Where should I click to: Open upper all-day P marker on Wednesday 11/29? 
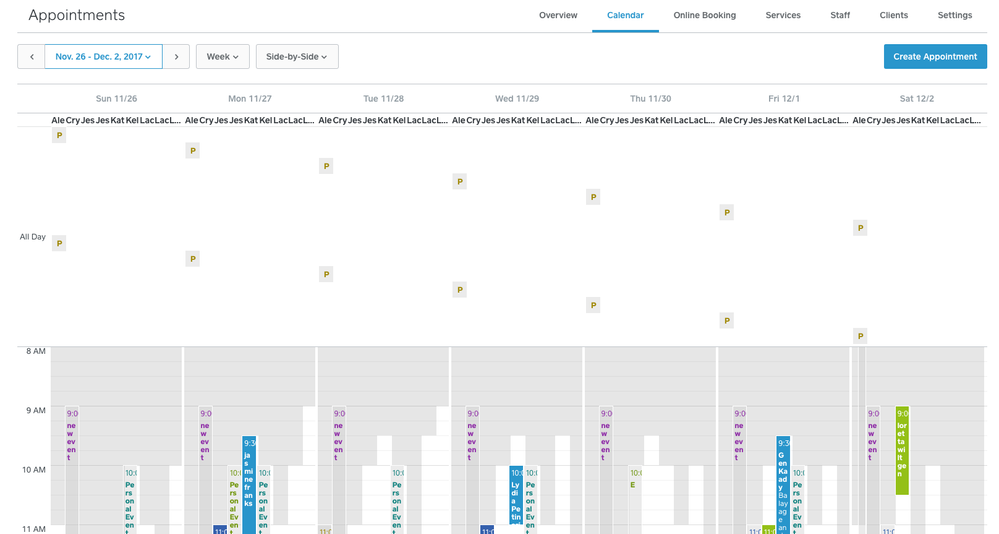point(459,182)
